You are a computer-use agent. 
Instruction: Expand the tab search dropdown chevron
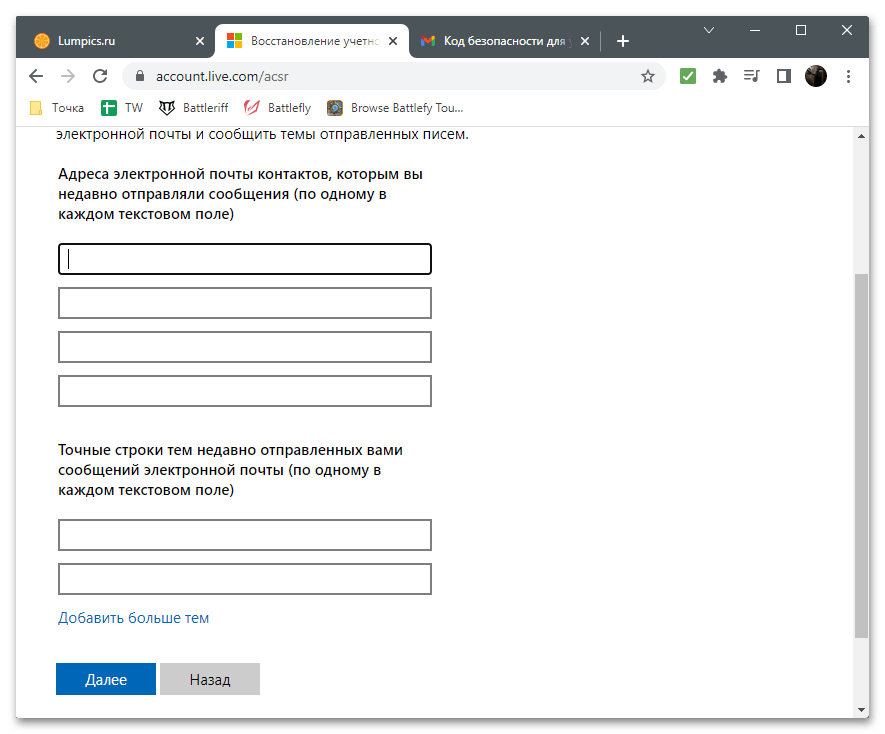(709, 30)
